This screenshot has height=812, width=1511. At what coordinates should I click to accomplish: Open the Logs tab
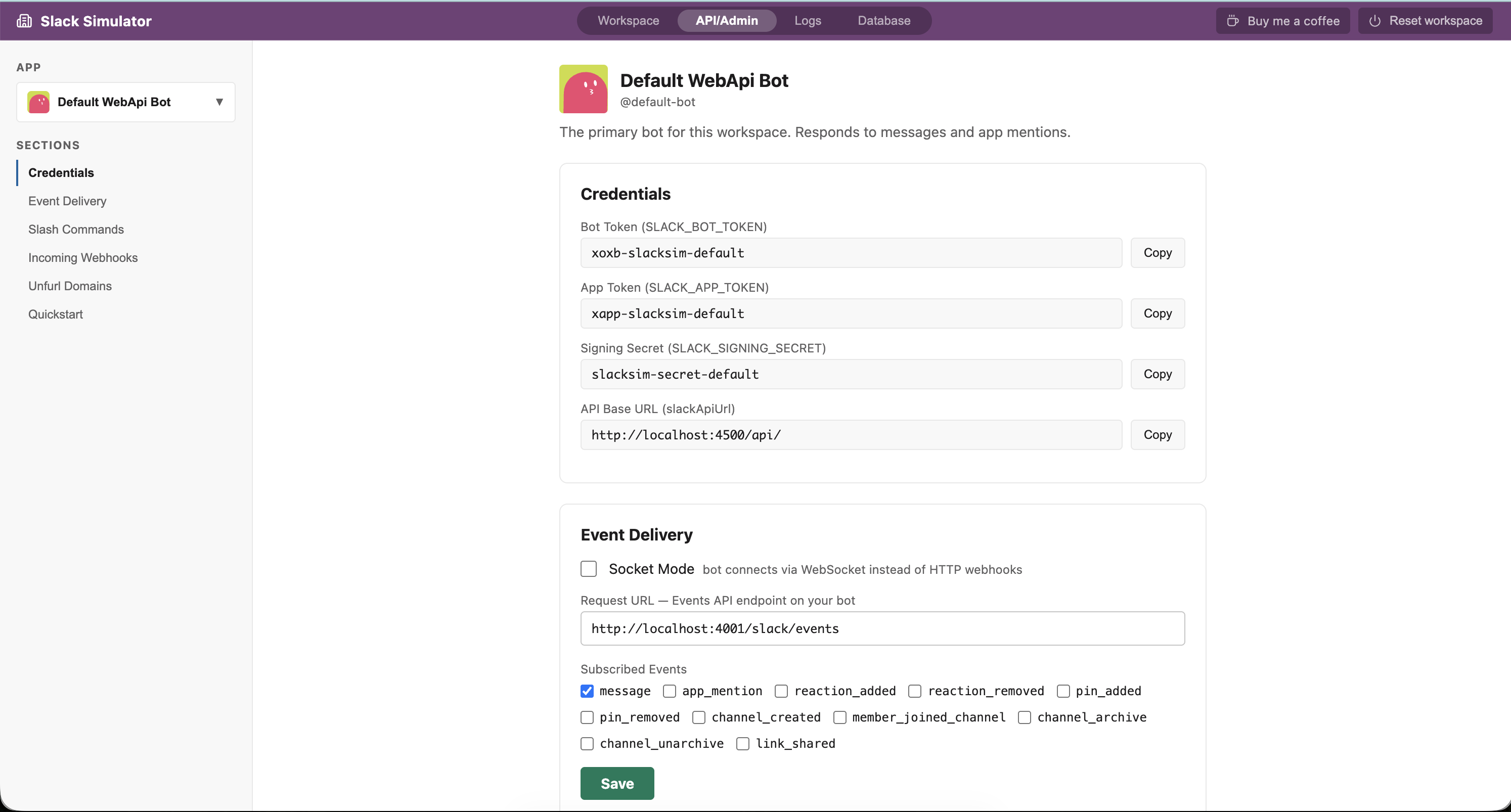[x=808, y=21]
